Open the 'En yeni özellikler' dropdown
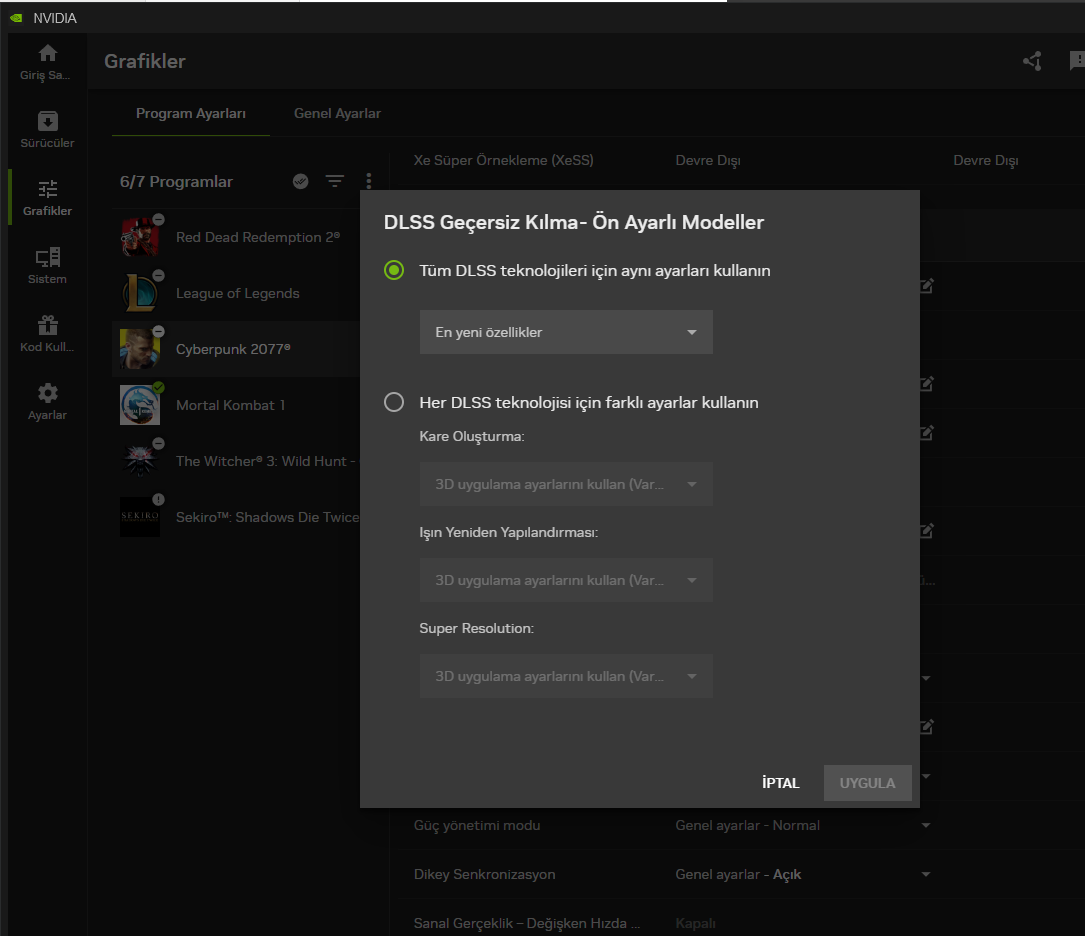This screenshot has height=936, width=1085. pos(566,332)
